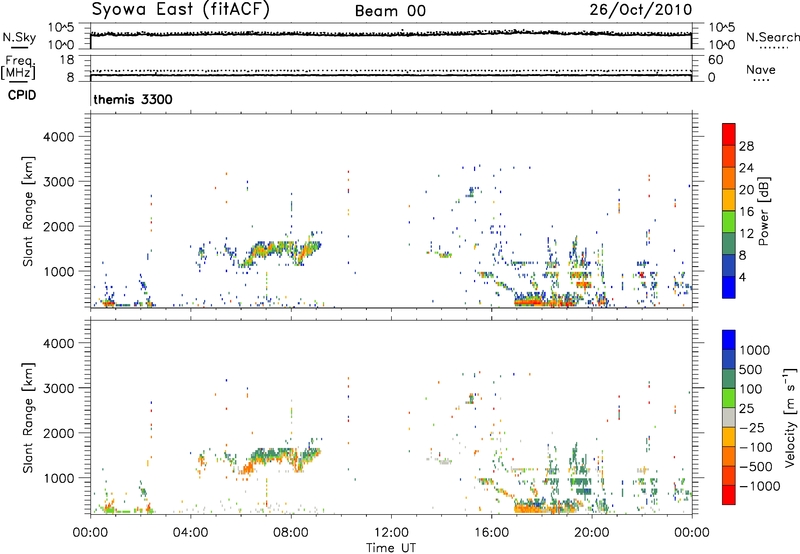800x554 pixels.
Task: Click the gray segment of Velocity colorbar
Action: 729,417
